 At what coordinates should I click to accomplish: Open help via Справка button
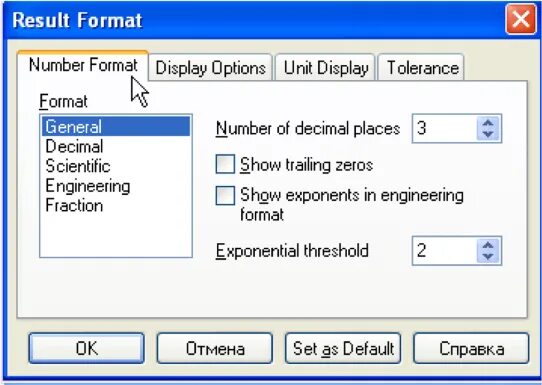point(471,348)
